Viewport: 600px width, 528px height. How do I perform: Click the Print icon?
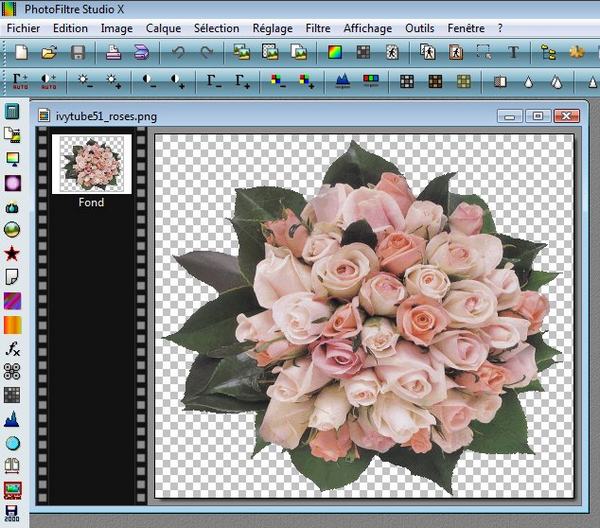(x=114, y=52)
